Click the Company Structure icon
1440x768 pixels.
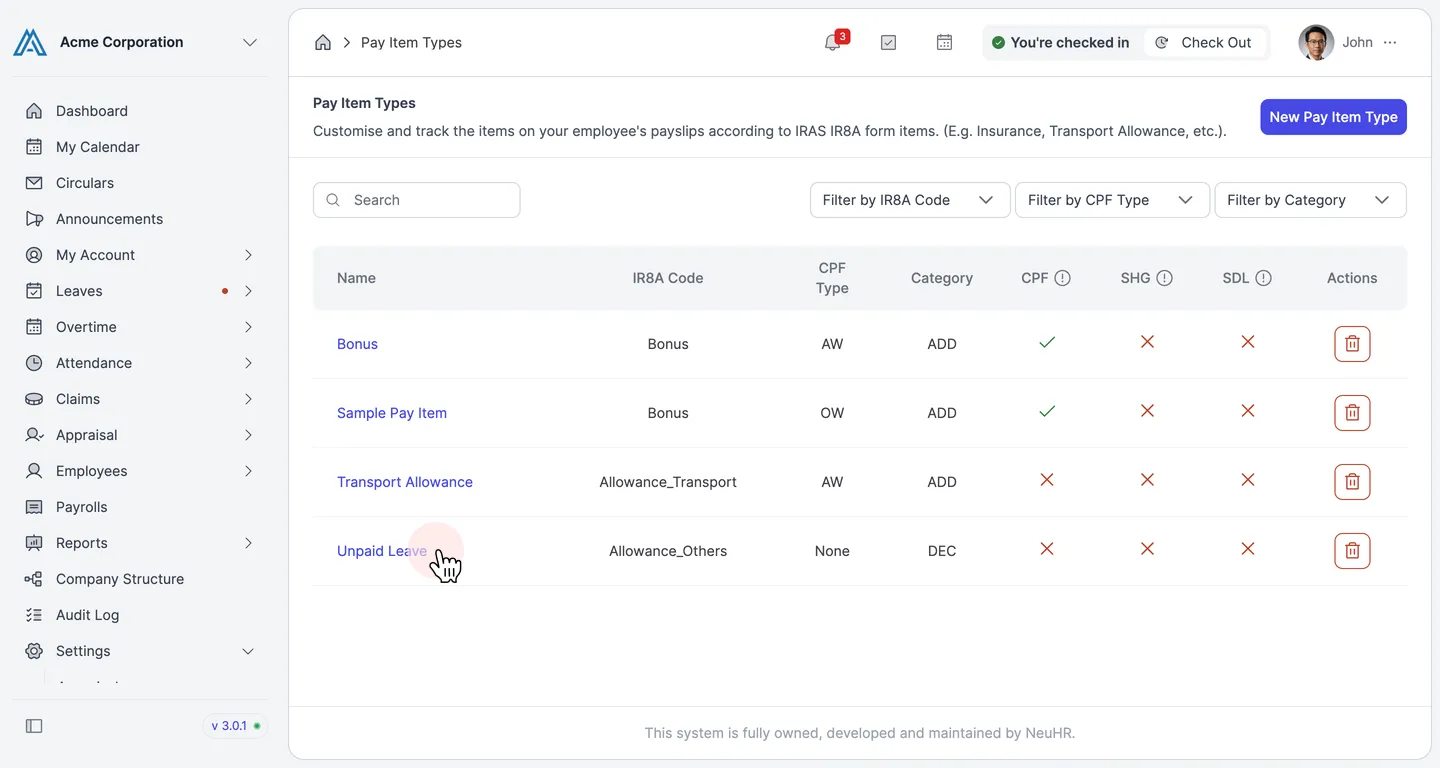tap(34, 579)
